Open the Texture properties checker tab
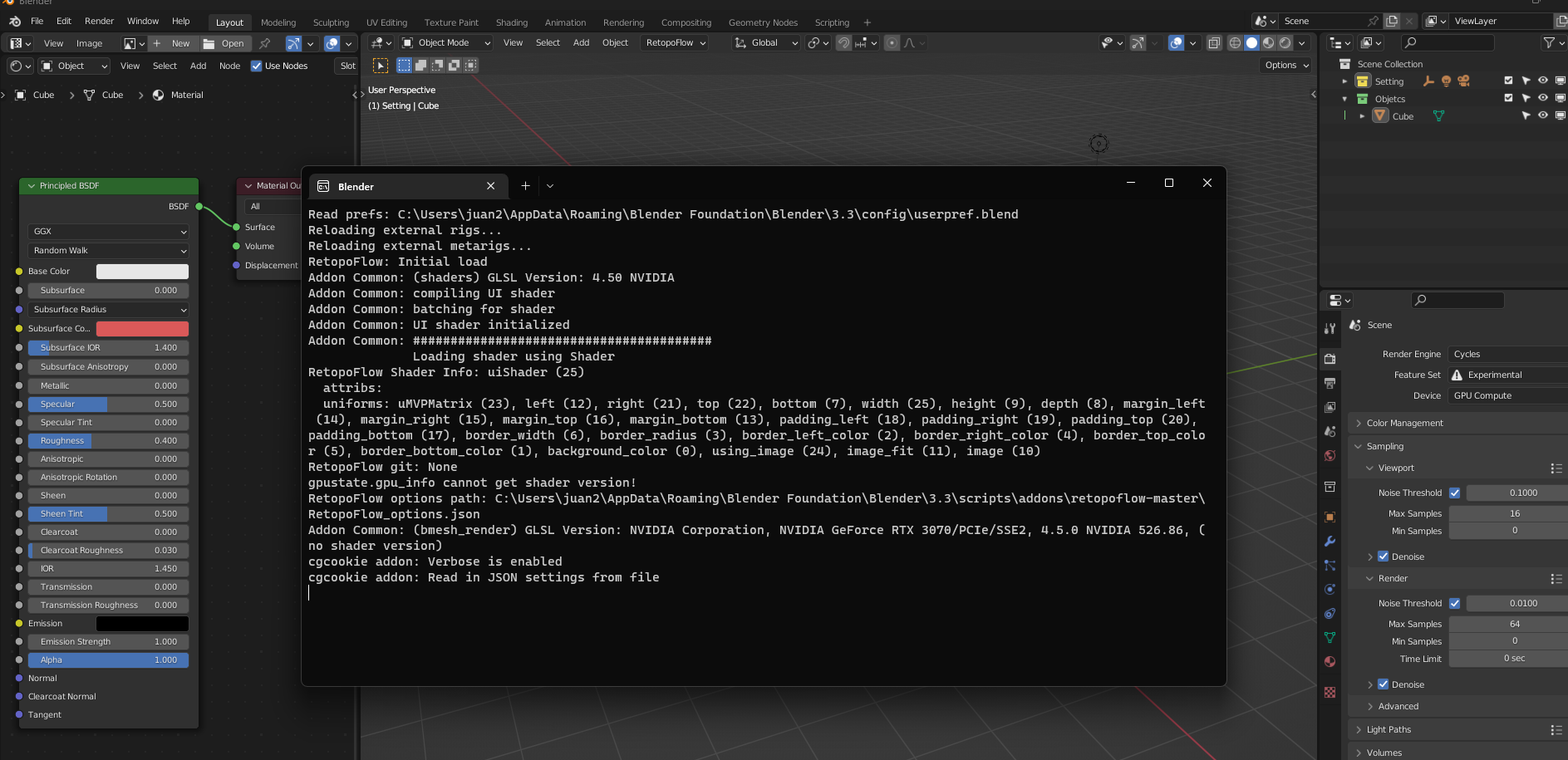Image resolution: width=1568 pixels, height=760 pixels. pos(1330,692)
